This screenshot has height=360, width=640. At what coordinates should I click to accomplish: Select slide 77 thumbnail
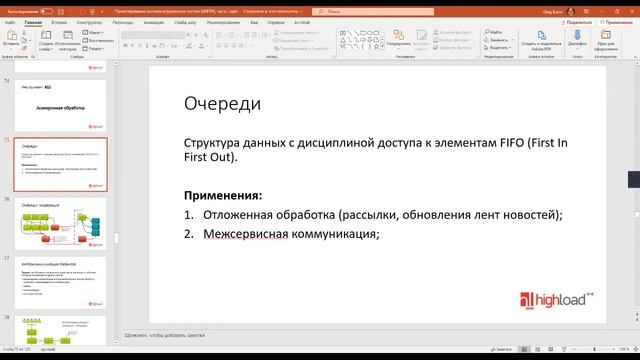tap(60, 283)
